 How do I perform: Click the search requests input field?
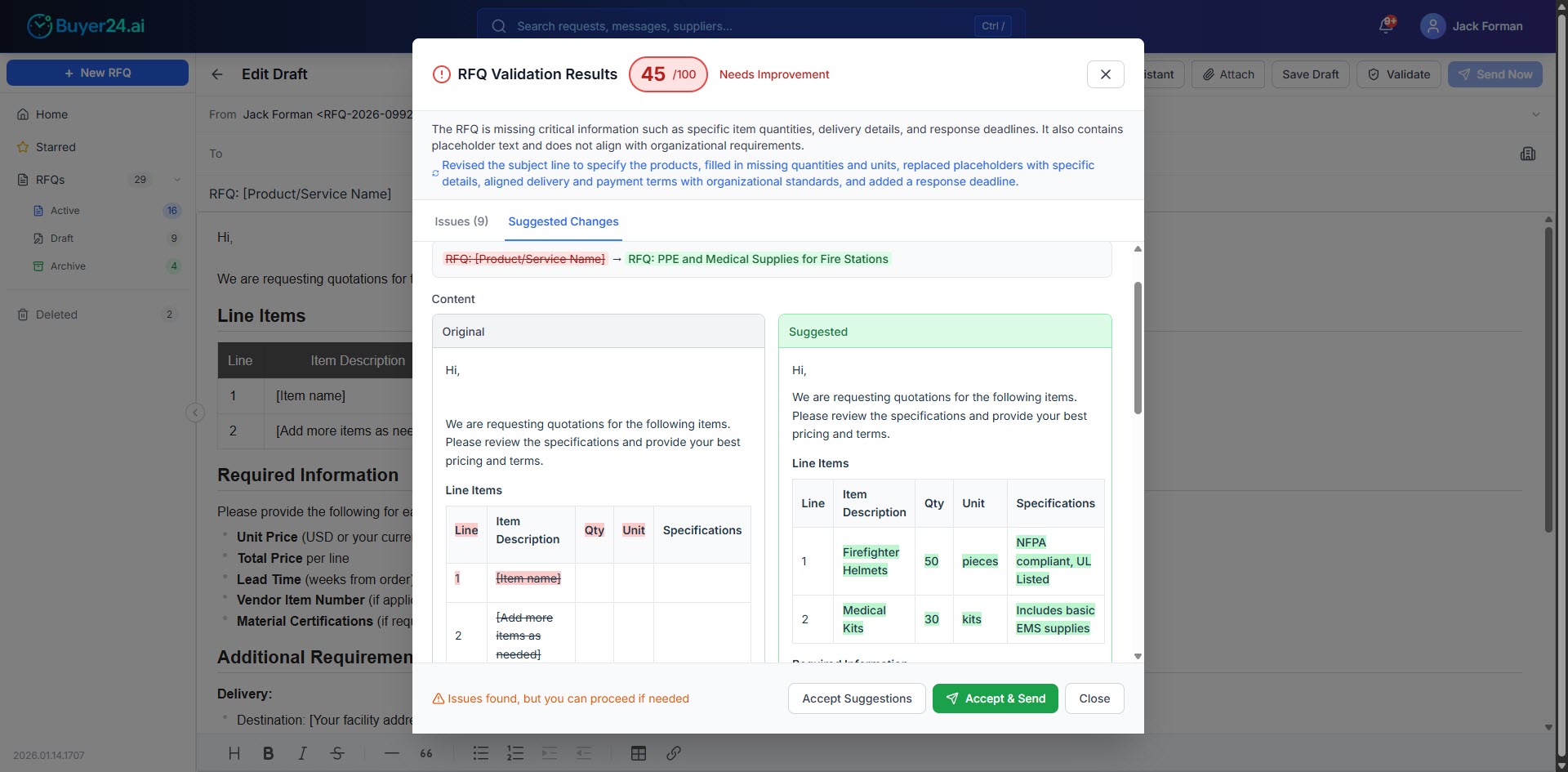(x=735, y=26)
